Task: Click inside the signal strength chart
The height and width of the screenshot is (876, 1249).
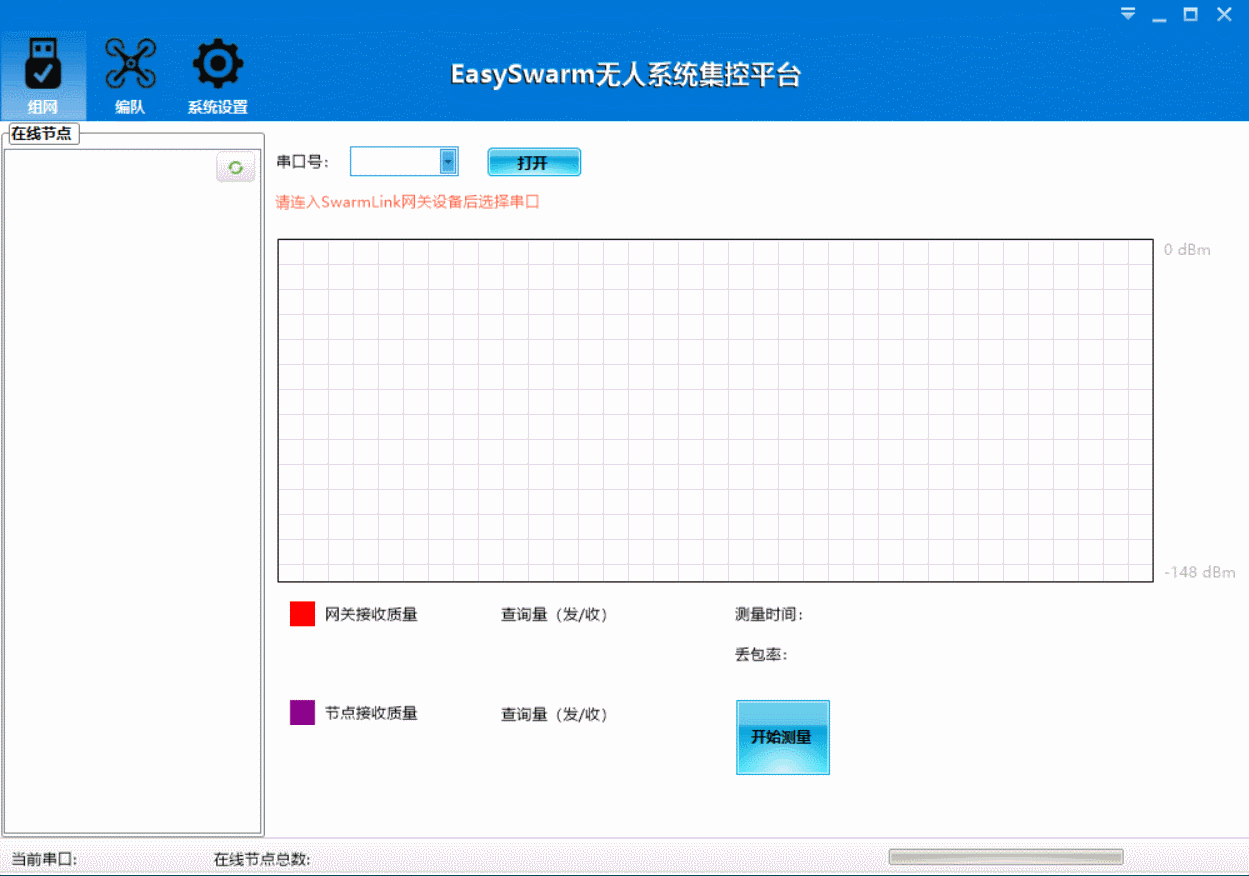Action: [x=715, y=410]
